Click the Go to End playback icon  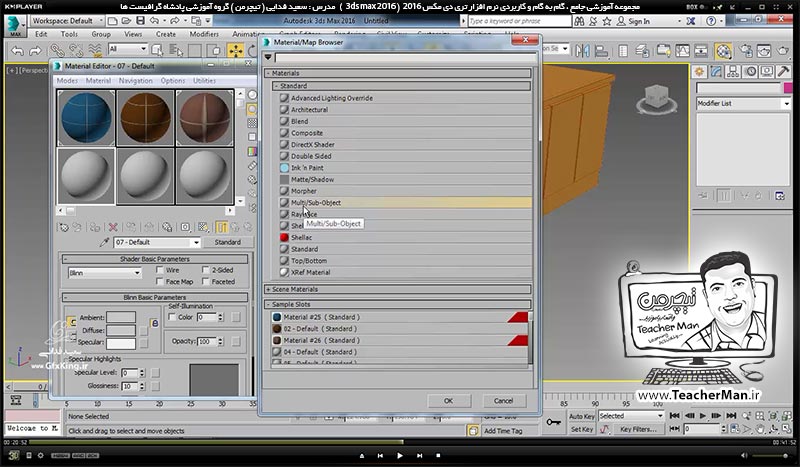tap(731, 416)
